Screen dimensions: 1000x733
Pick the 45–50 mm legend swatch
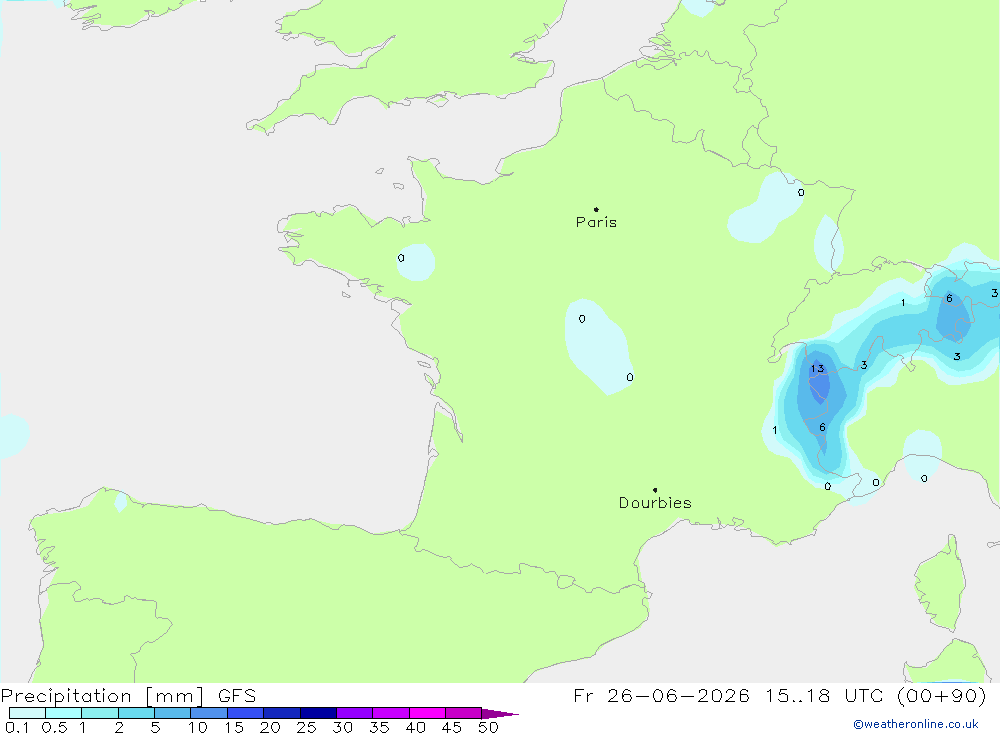point(464,713)
